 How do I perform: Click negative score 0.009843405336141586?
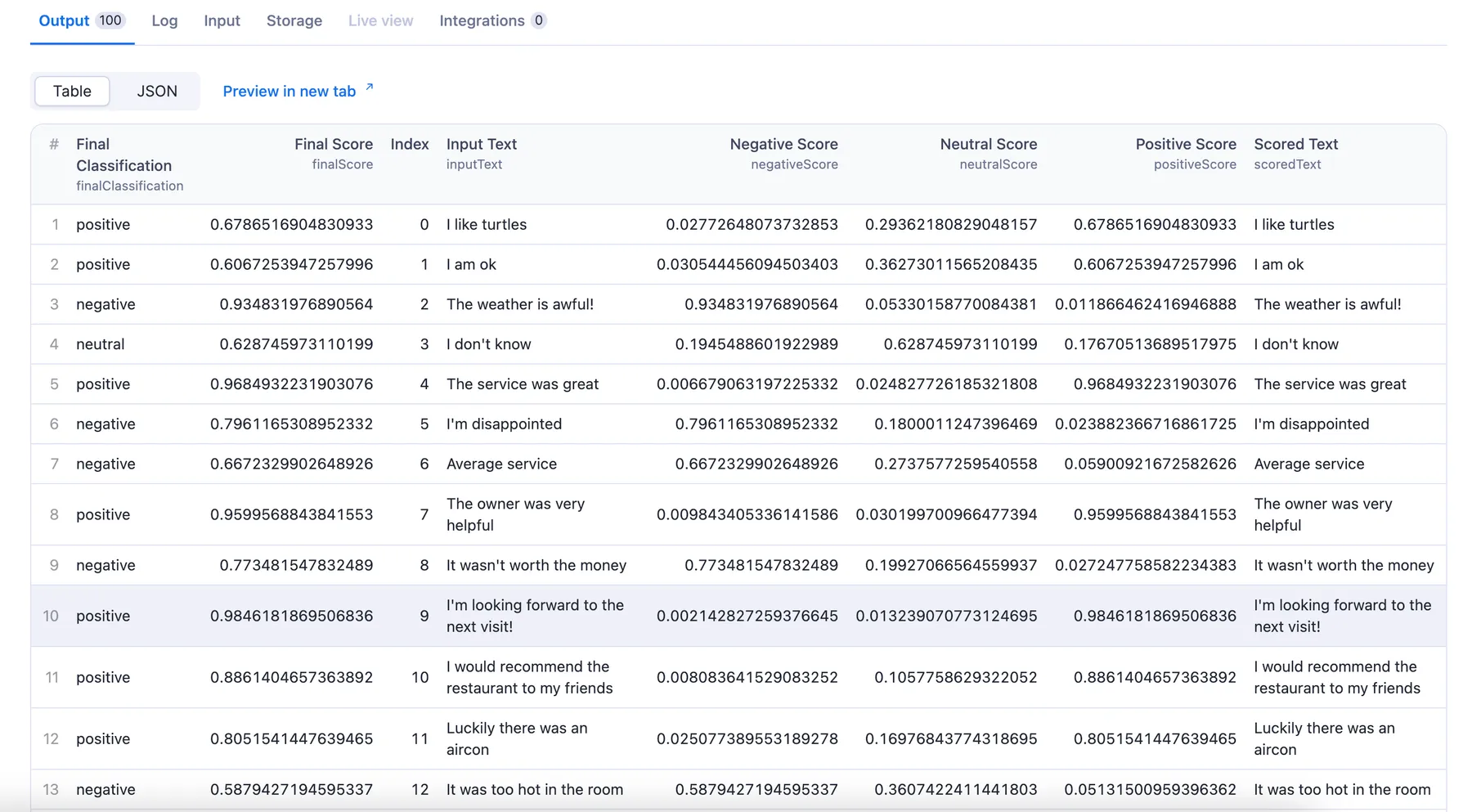point(747,514)
